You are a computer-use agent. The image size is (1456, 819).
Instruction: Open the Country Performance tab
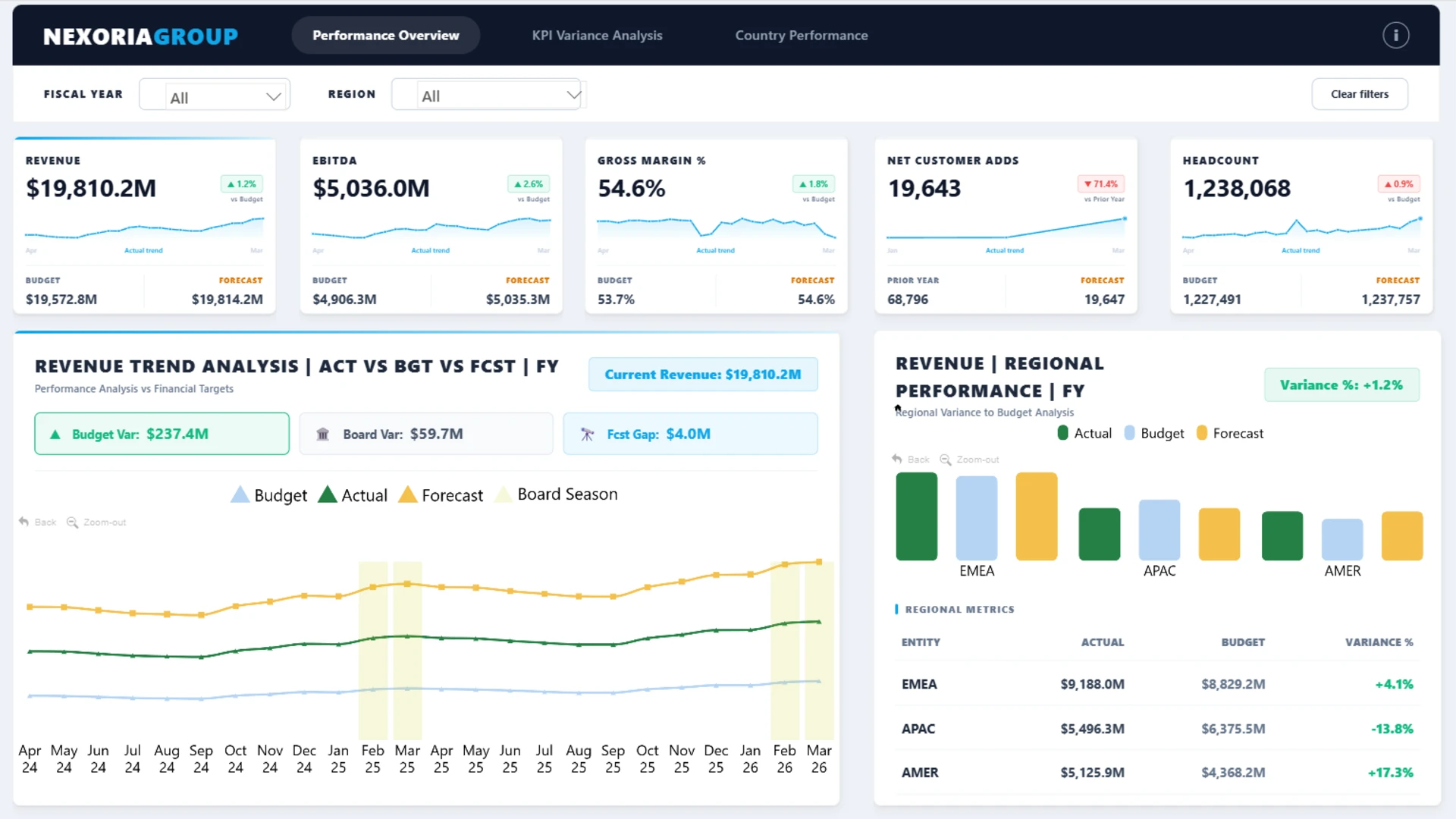click(x=801, y=35)
